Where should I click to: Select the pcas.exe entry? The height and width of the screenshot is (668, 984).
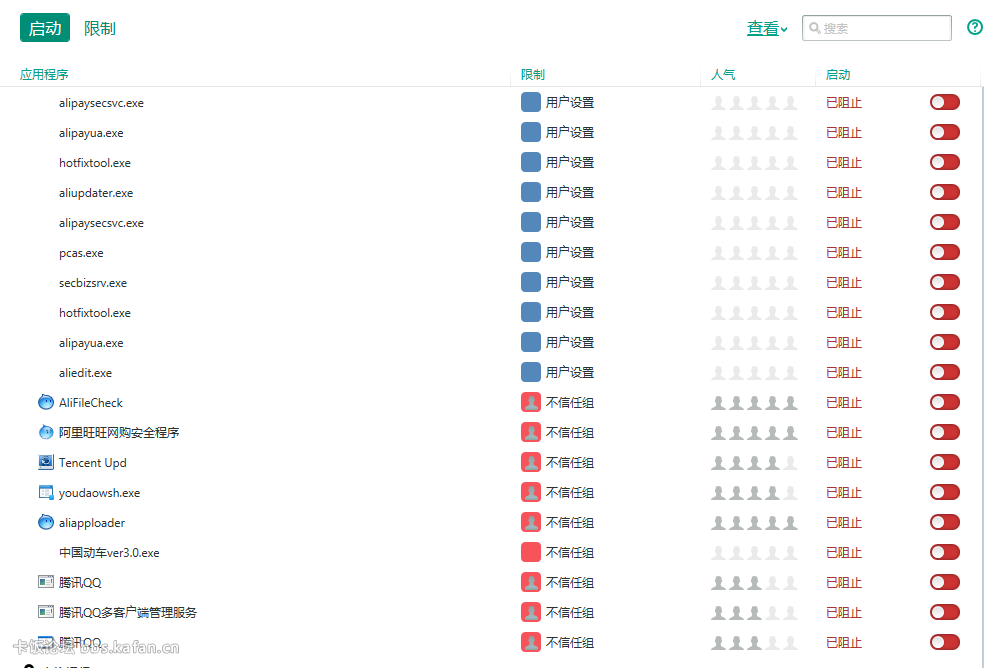(81, 253)
